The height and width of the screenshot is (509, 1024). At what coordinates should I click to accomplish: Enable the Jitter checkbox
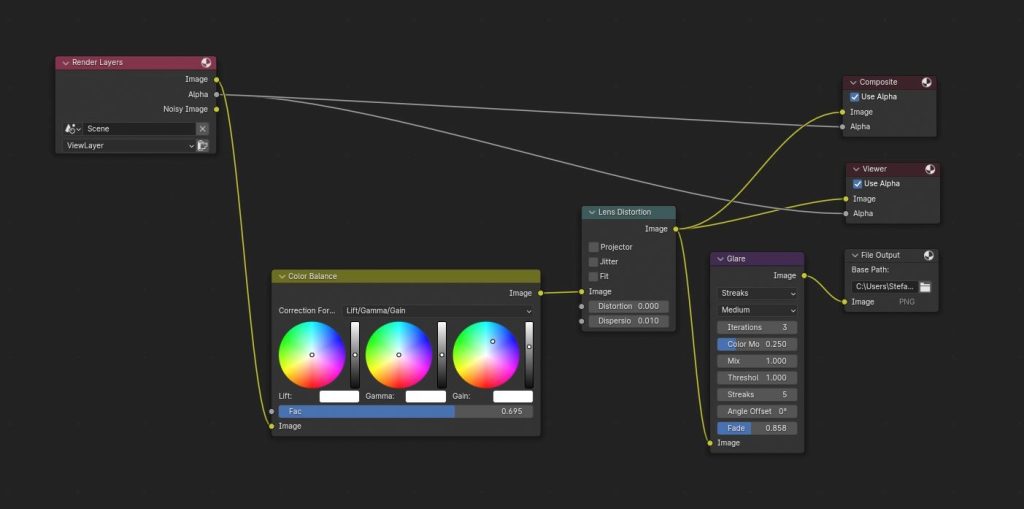point(593,261)
